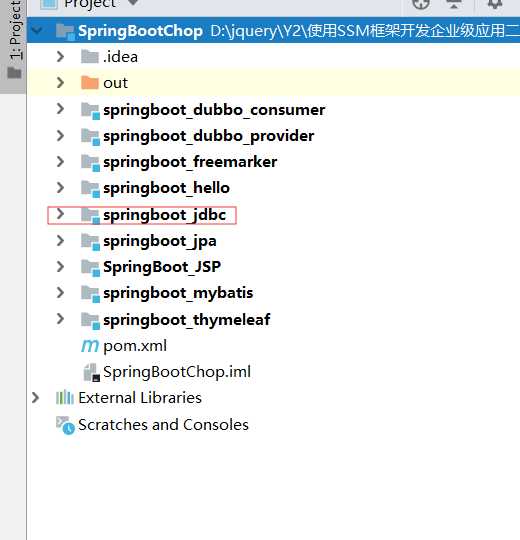Expand springboot_jdbc module arrow
520x540 pixels.
(x=61, y=214)
